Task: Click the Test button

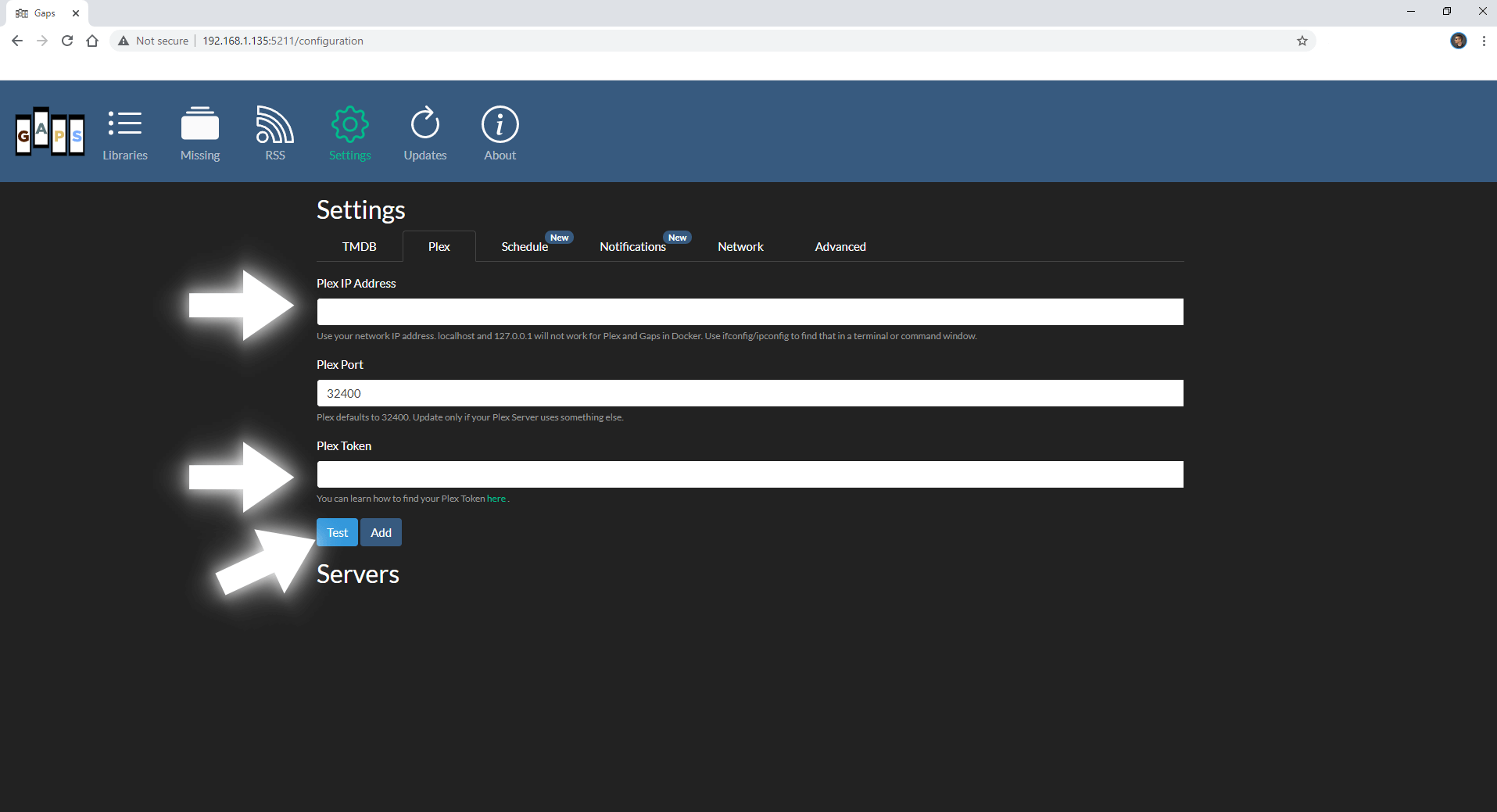Action: coord(338,532)
